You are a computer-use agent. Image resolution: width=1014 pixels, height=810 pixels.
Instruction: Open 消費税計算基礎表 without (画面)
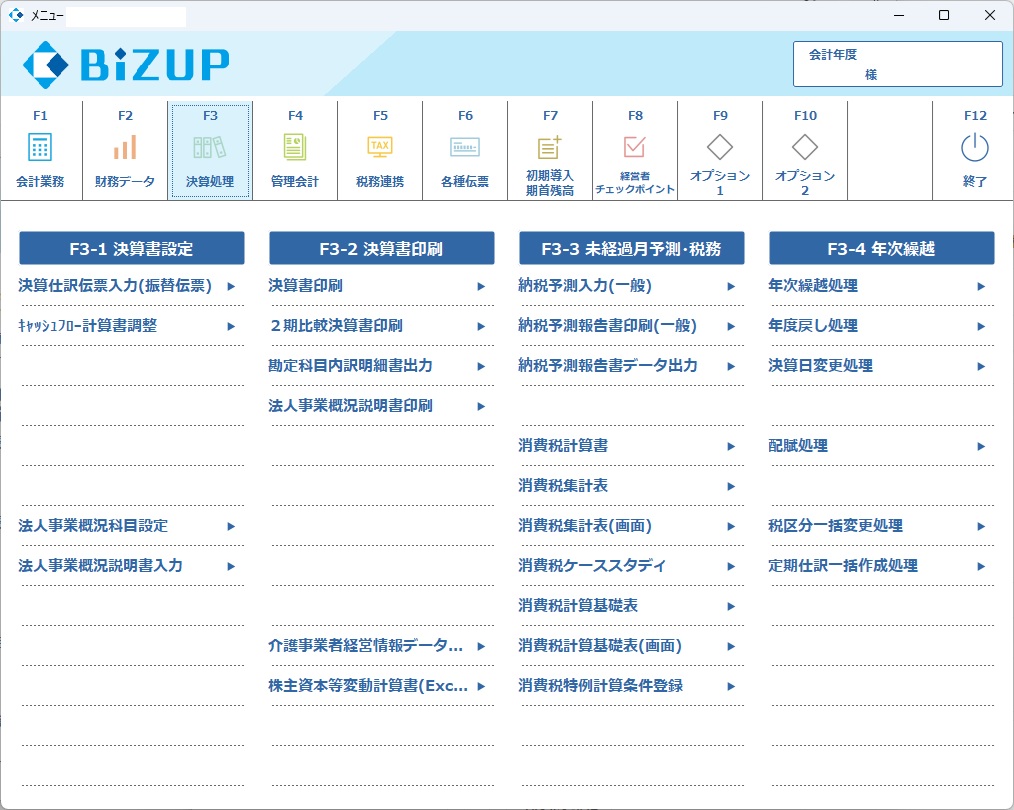[x=577, y=606]
